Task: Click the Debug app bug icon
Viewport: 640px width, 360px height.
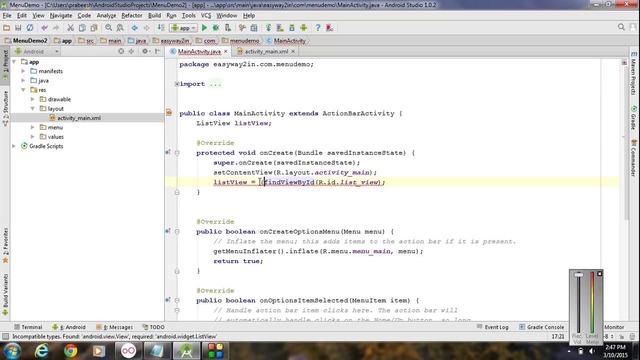Action: click(x=216, y=28)
